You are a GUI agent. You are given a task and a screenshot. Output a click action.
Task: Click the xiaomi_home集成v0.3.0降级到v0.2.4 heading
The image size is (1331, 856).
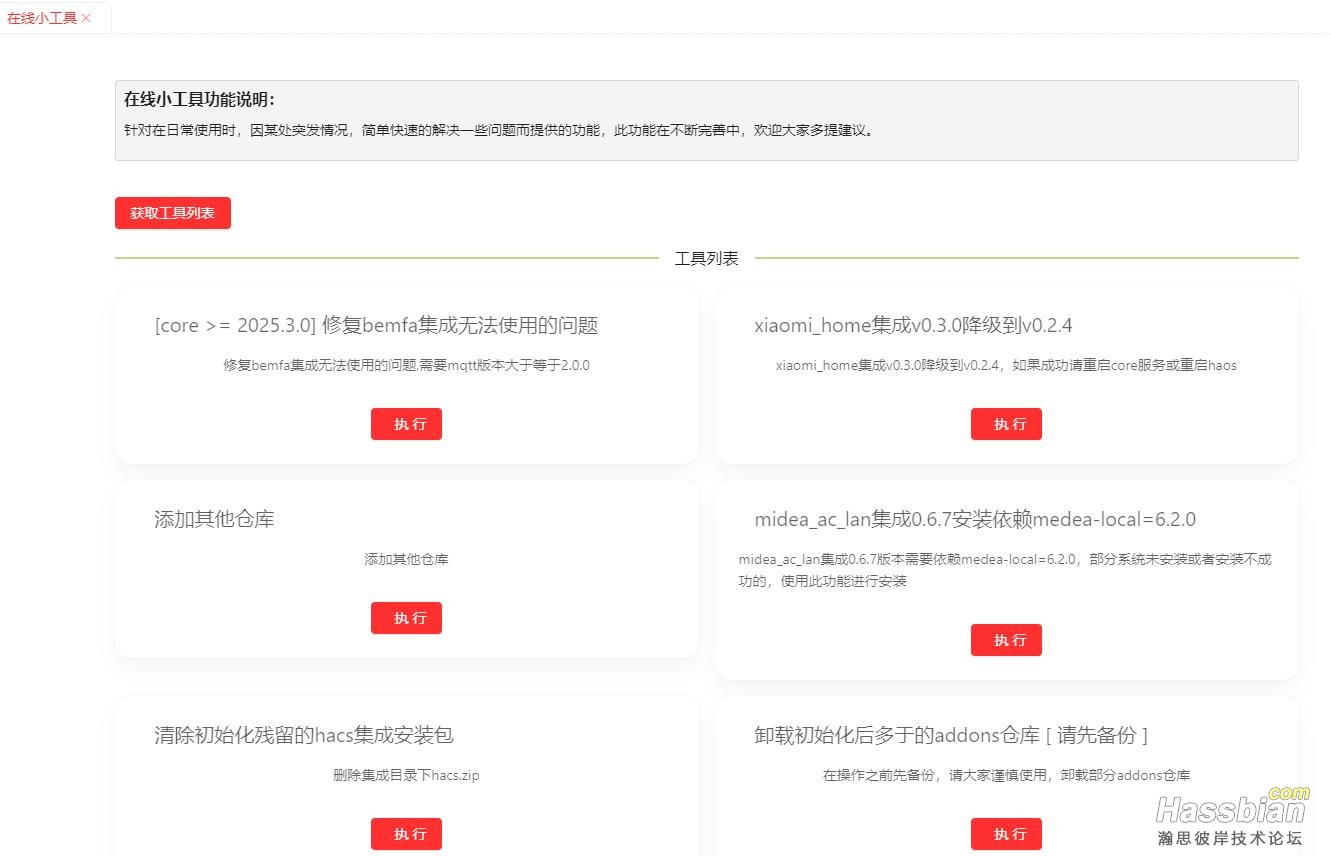(913, 325)
